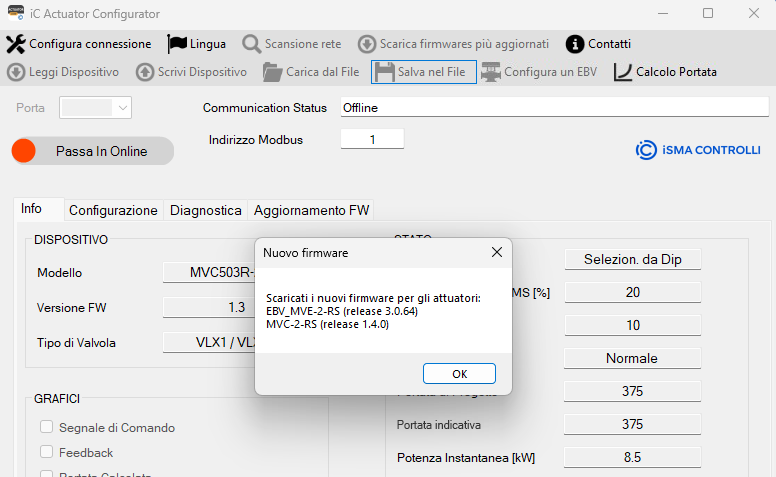Toggle the Passa In Online switch

tap(93, 151)
